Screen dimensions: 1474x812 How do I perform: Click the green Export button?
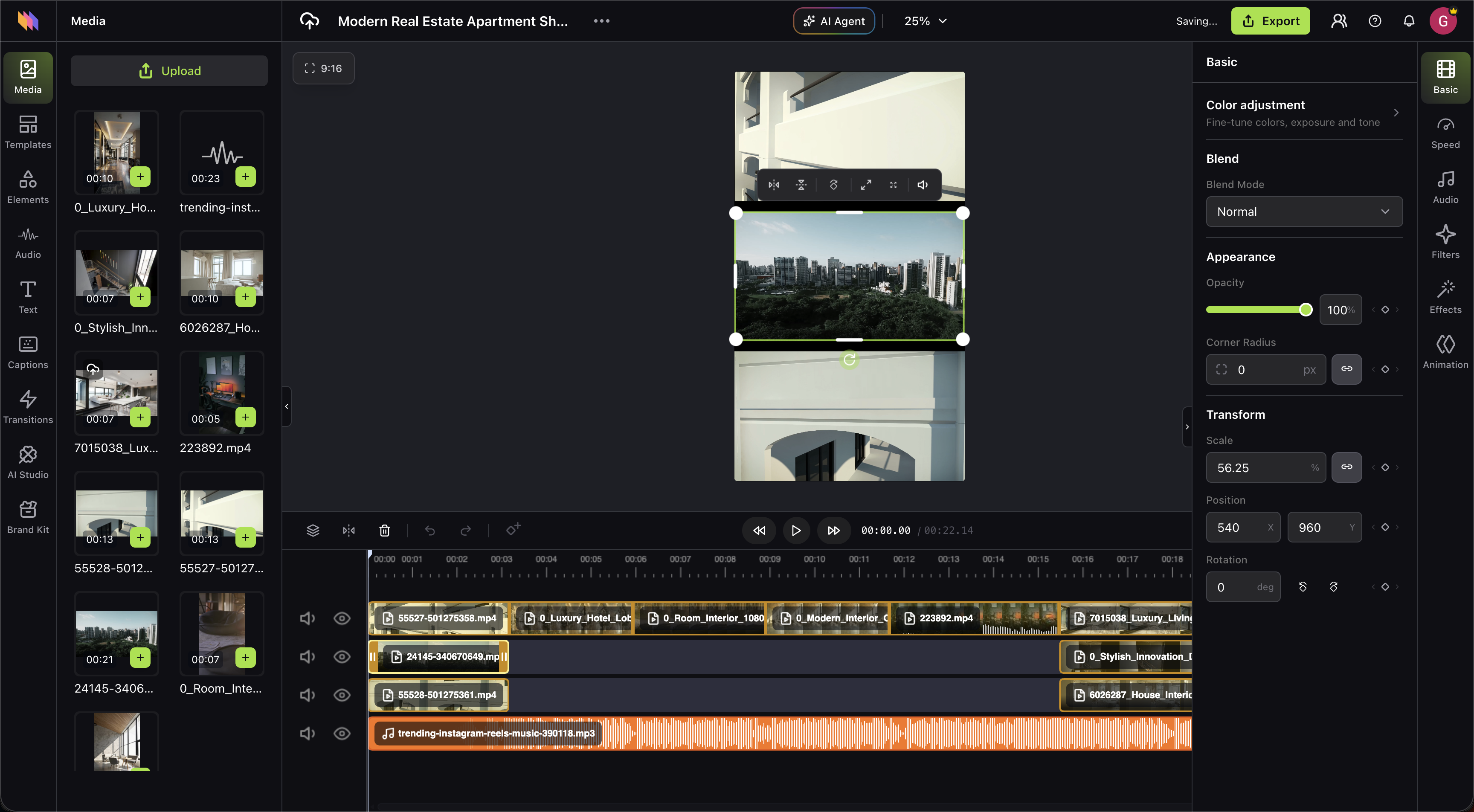coord(1270,21)
